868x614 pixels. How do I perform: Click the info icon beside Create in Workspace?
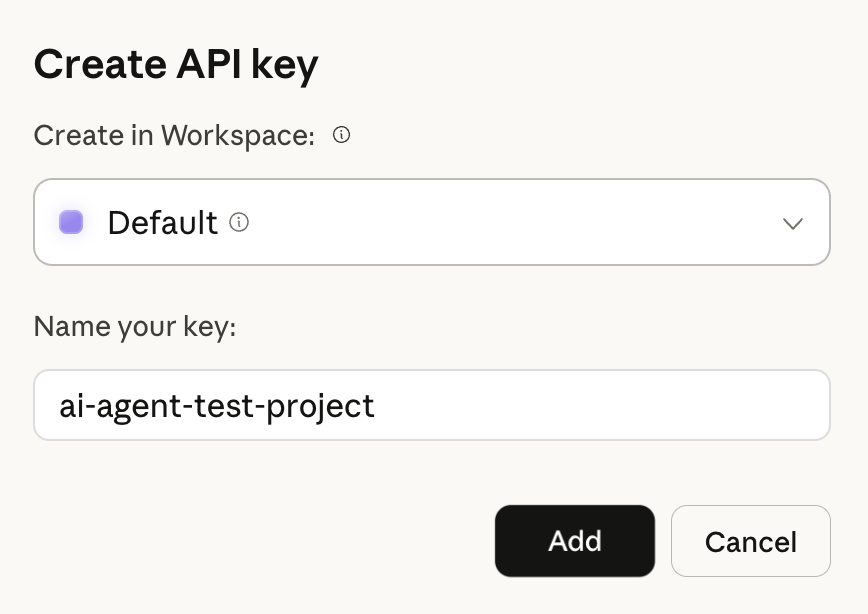point(341,135)
